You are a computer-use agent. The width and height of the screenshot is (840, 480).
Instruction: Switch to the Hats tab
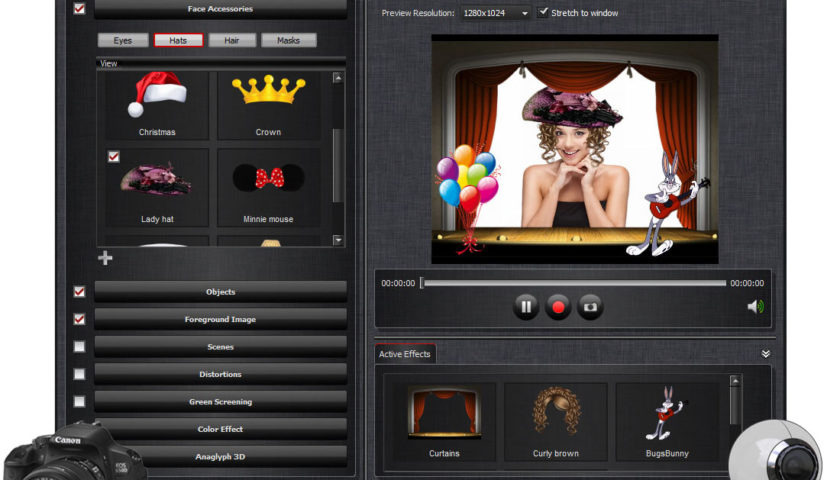point(178,40)
